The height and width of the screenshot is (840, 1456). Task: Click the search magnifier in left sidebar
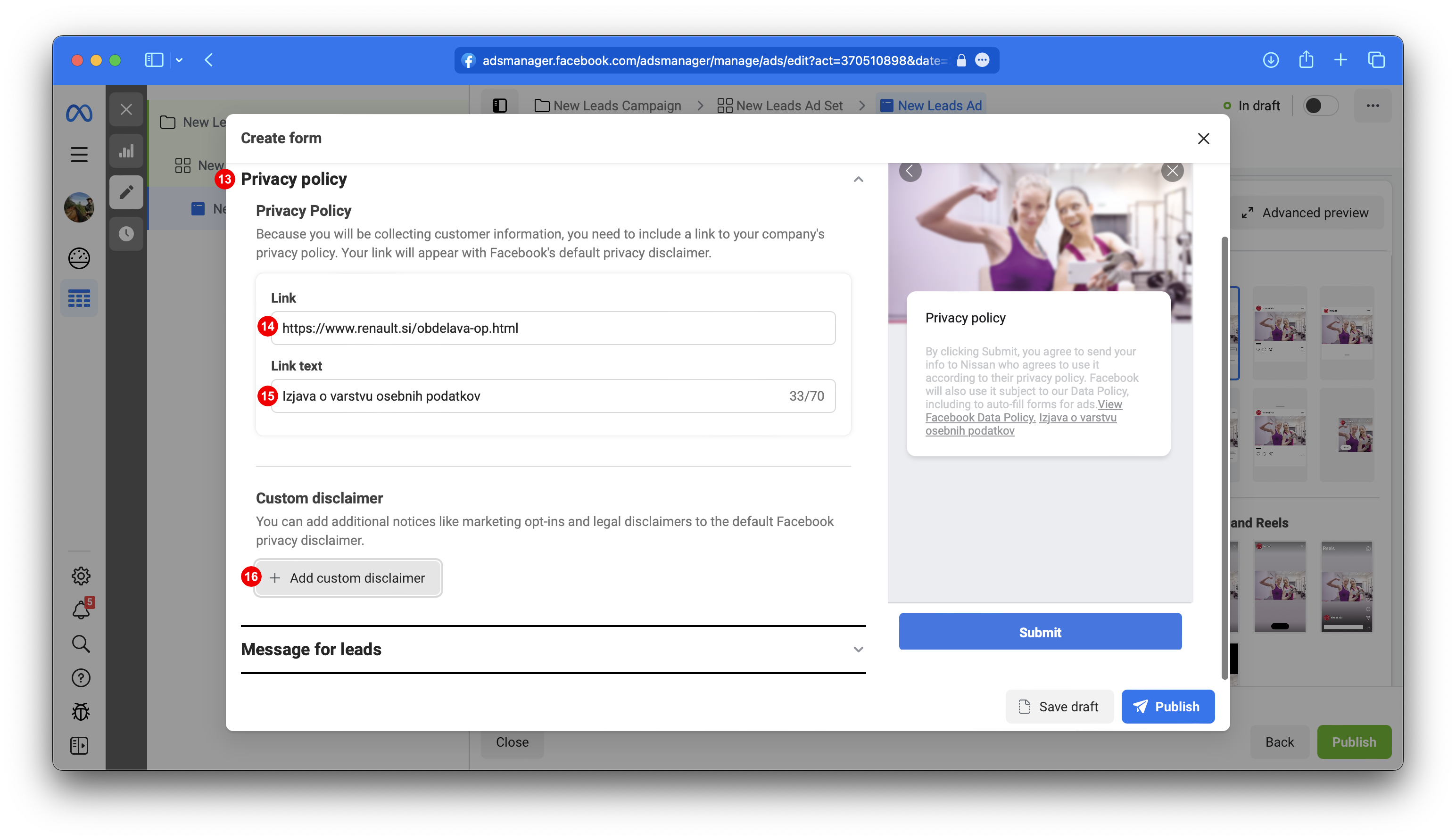click(81, 644)
